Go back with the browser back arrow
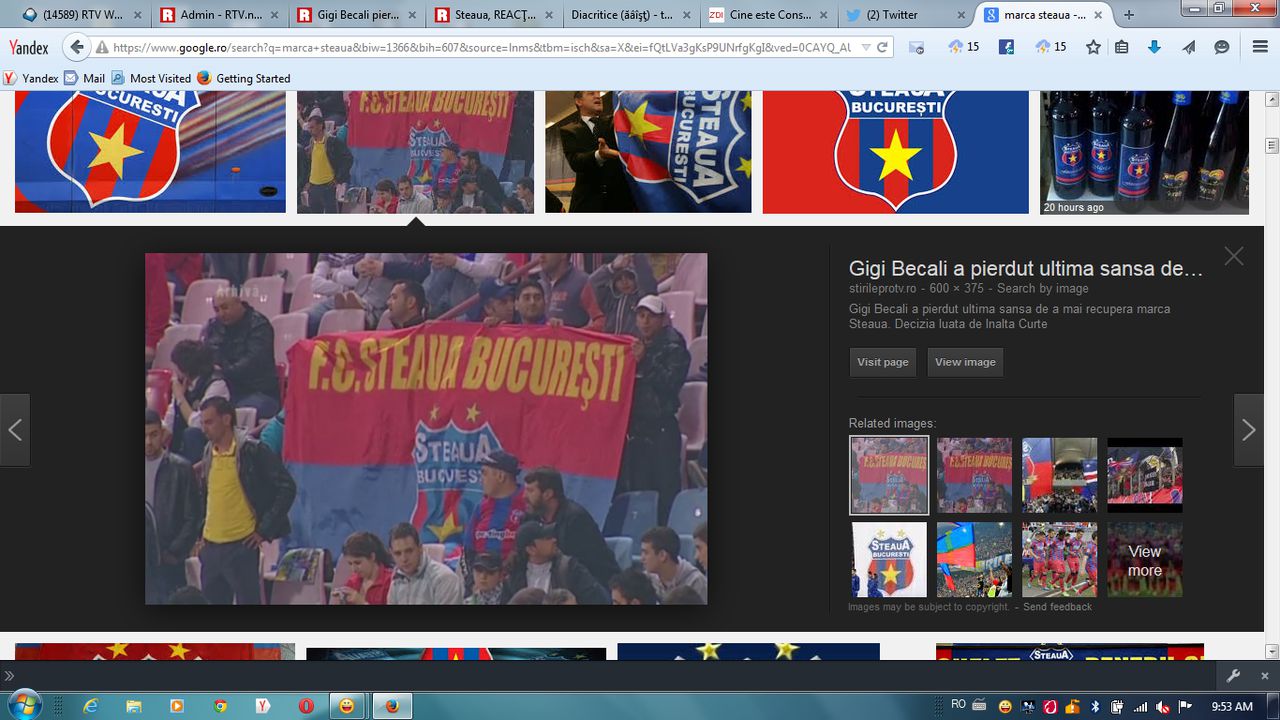The height and width of the screenshot is (720, 1280). (x=77, y=47)
